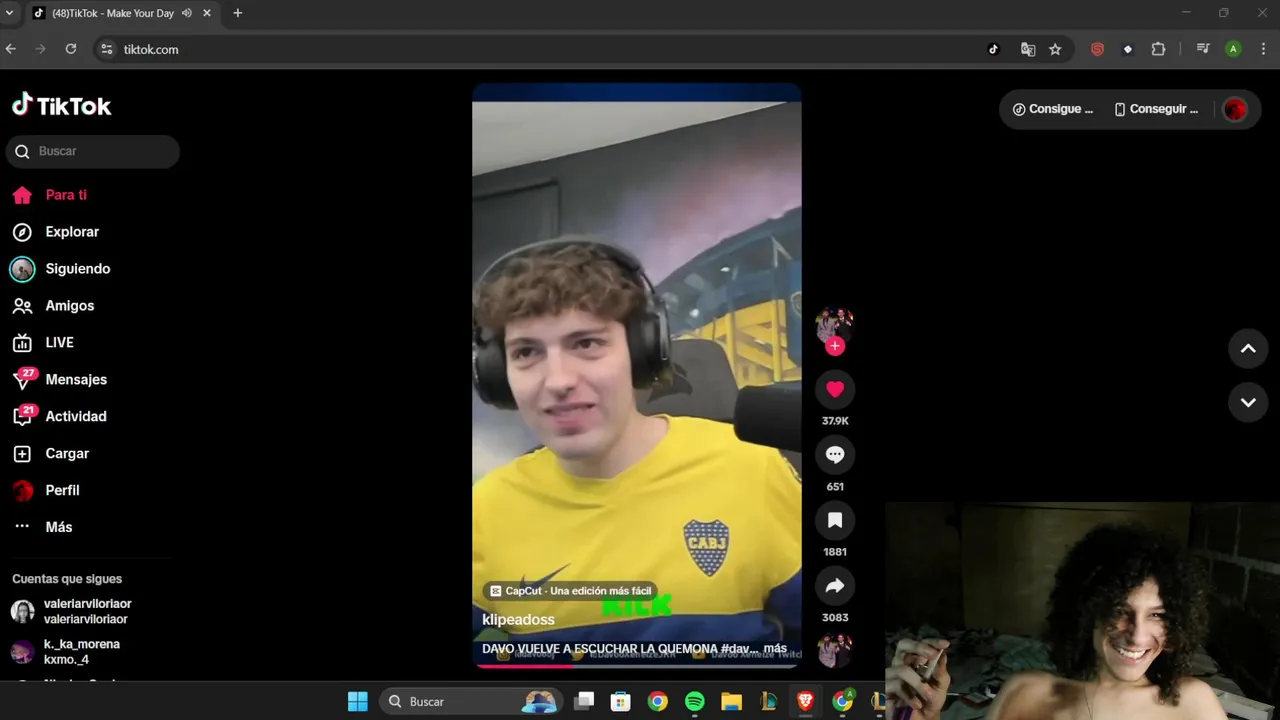Go back in browser history
Image resolution: width=1280 pixels, height=720 pixels.
[11, 49]
